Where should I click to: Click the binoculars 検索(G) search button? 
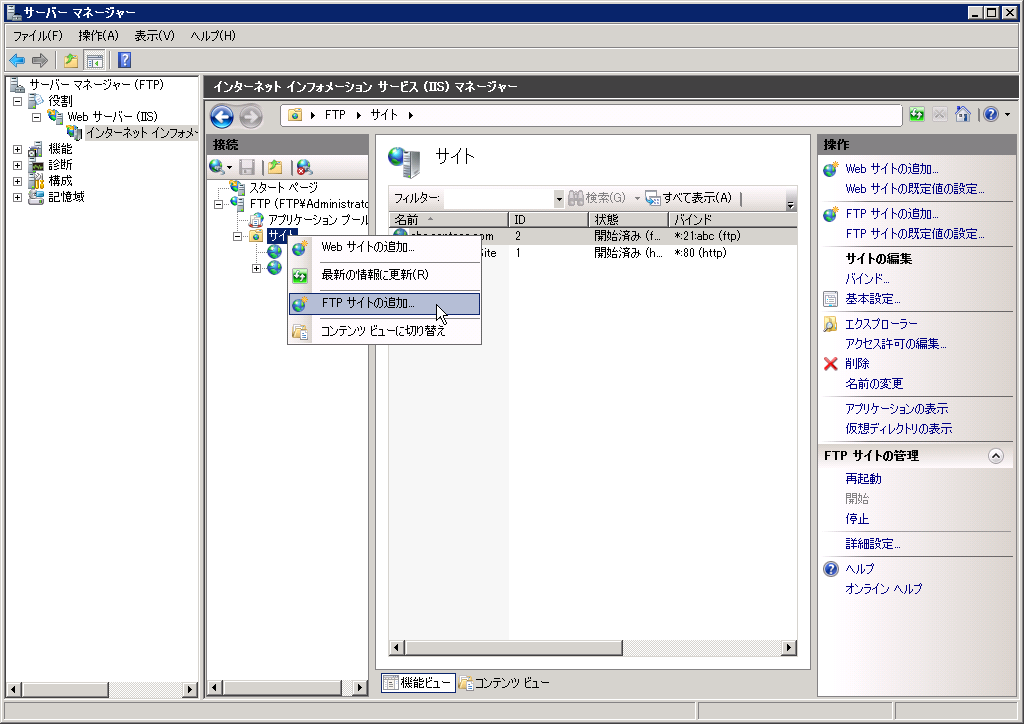(x=596, y=198)
